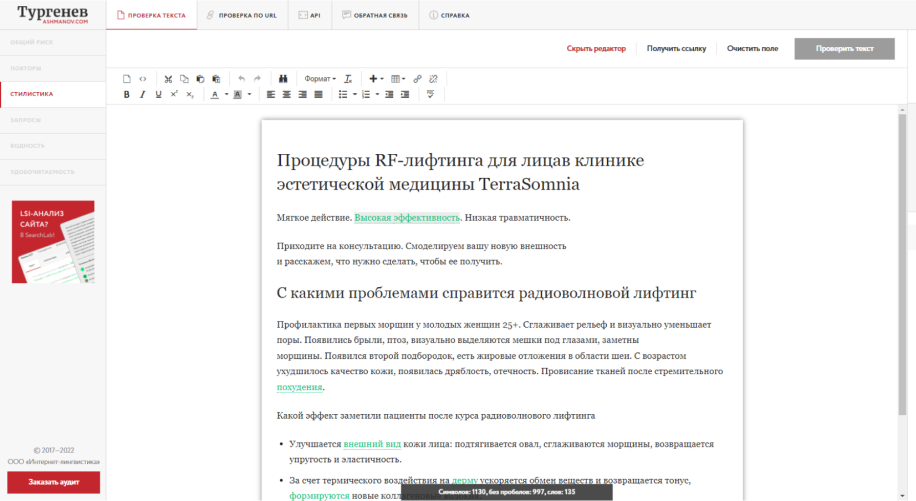Image resolution: width=916 pixels, height=501 pixels.
Task: Align text right
Action: (302, 94)
